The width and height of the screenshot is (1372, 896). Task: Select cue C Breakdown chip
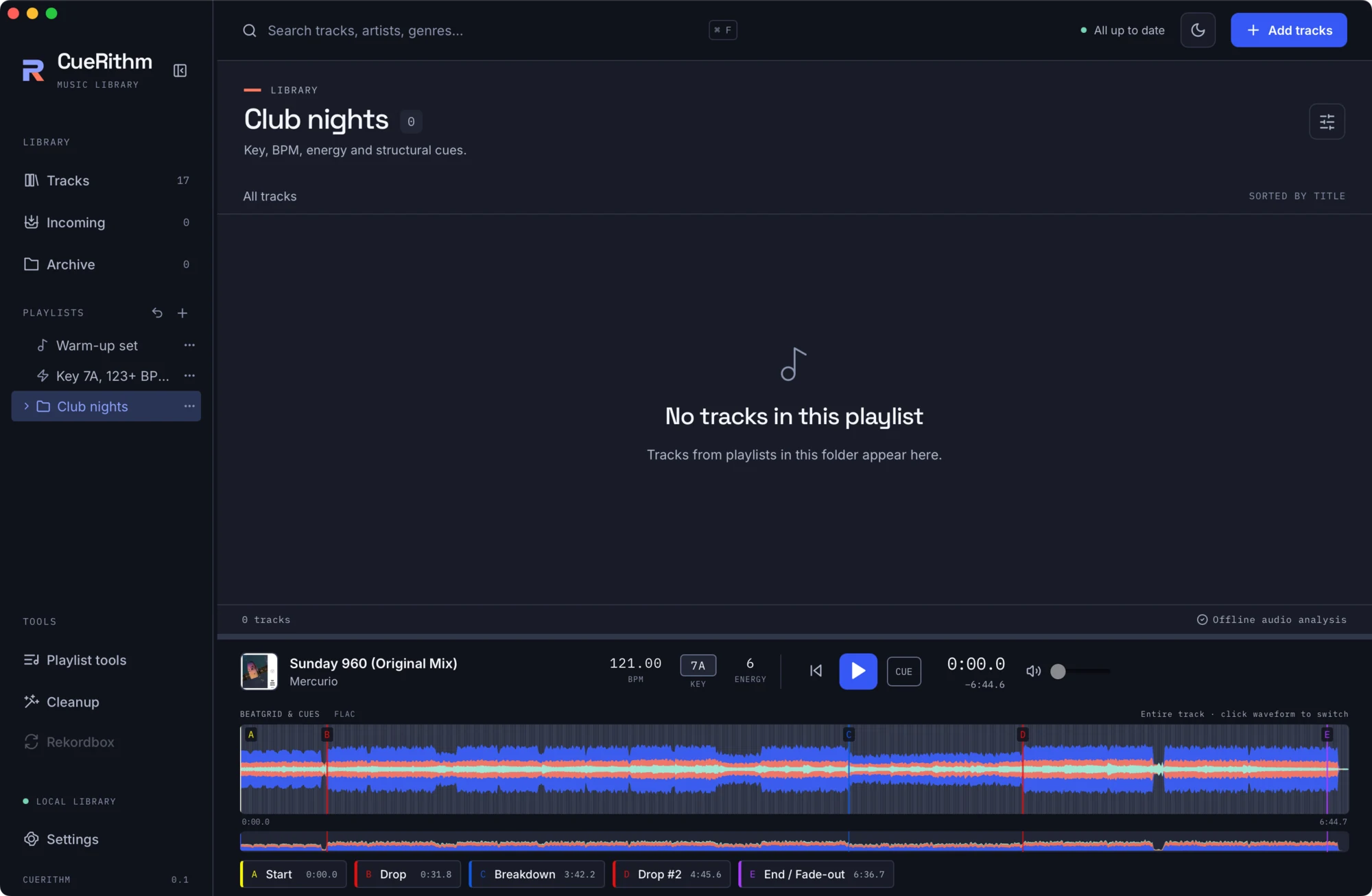(x=536, y=874)
